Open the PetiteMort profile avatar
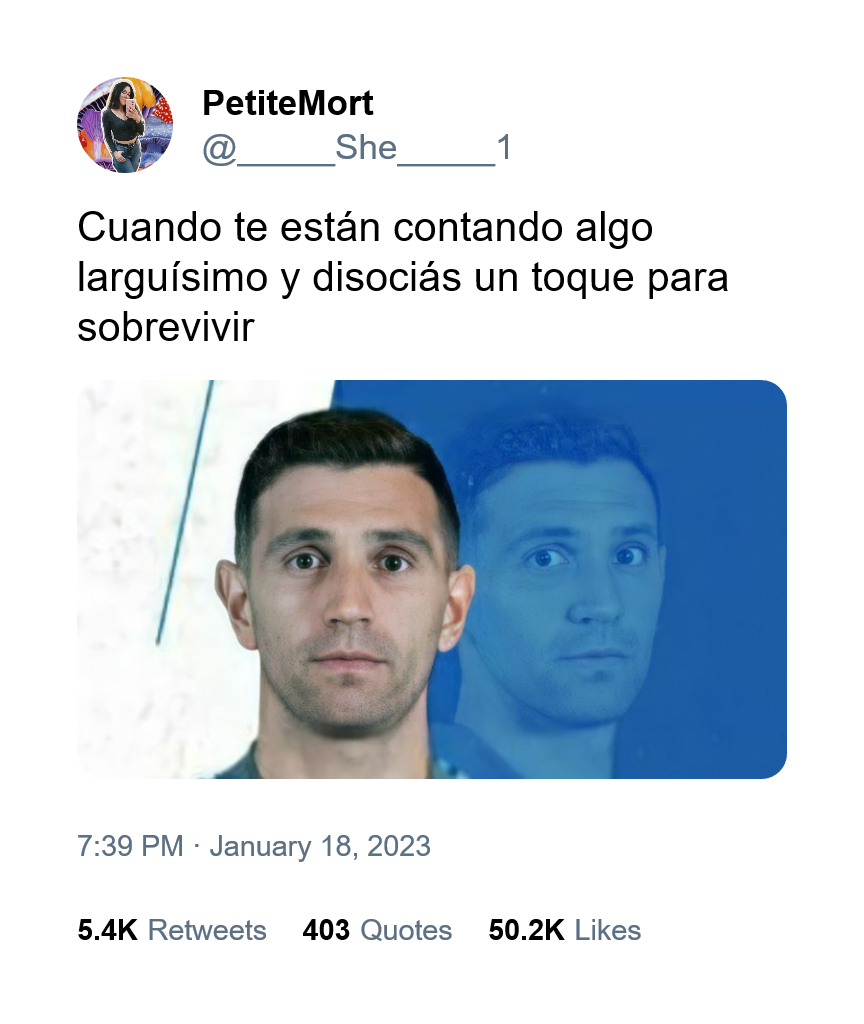The image size is (864, 1024). tap(125, 125)
